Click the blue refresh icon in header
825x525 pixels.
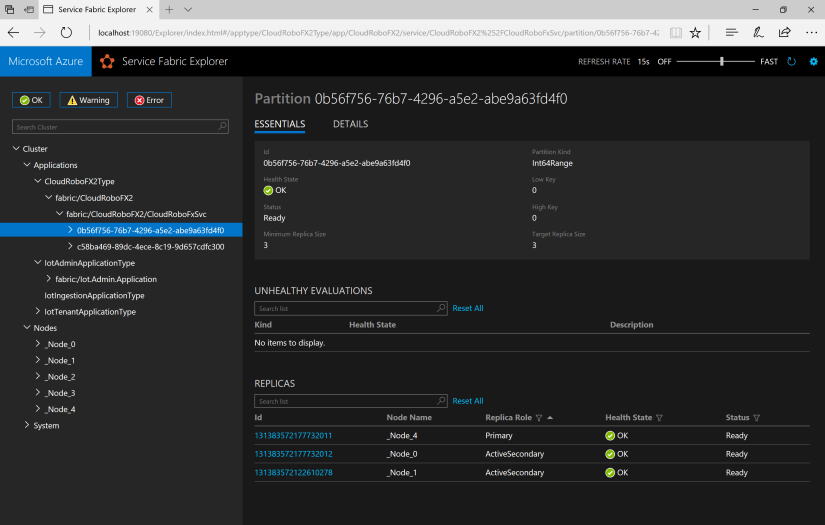(x=792, y=62)
